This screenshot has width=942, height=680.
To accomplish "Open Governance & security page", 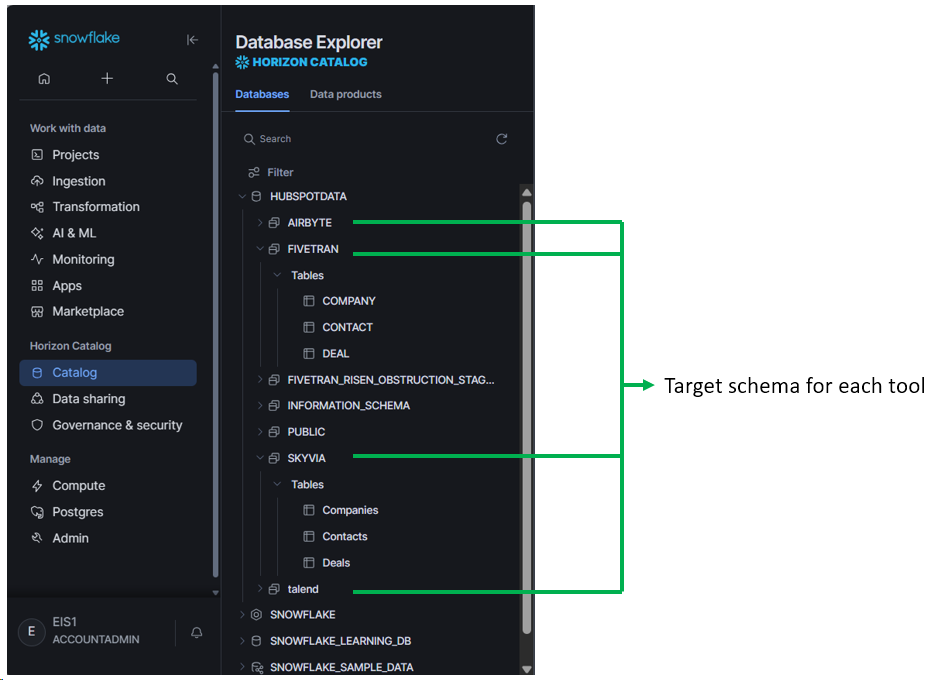I will click(x=108, y=425).
